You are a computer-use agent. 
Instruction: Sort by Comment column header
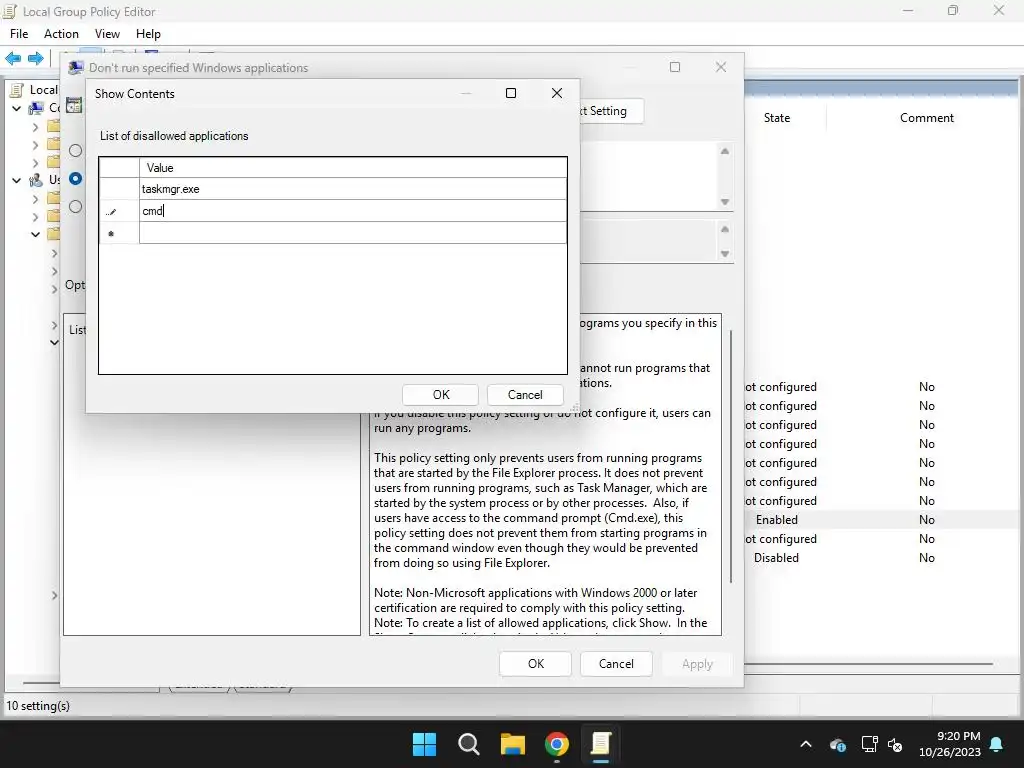tap(926, 118)
